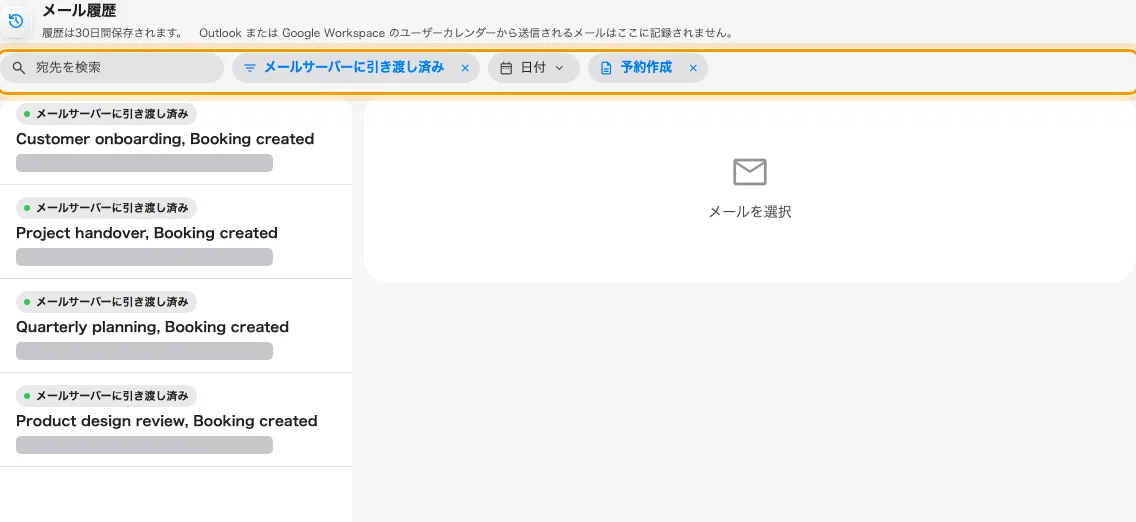Clear the 予約作成 filter
Image resolution: width=1136 pixels, height=522 pixels.
693,68
